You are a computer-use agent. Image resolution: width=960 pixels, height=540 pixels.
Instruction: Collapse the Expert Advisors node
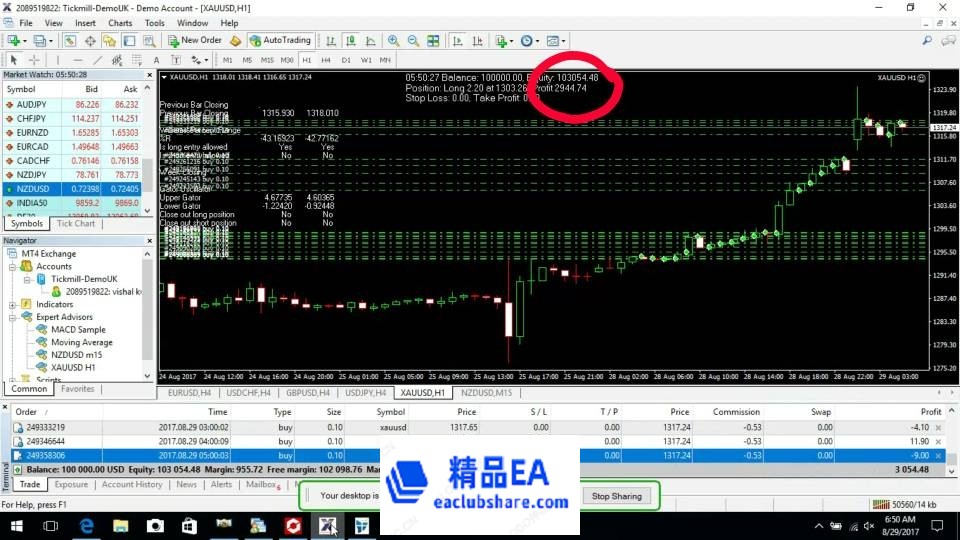pyautogui.click(x=12, y=317)
